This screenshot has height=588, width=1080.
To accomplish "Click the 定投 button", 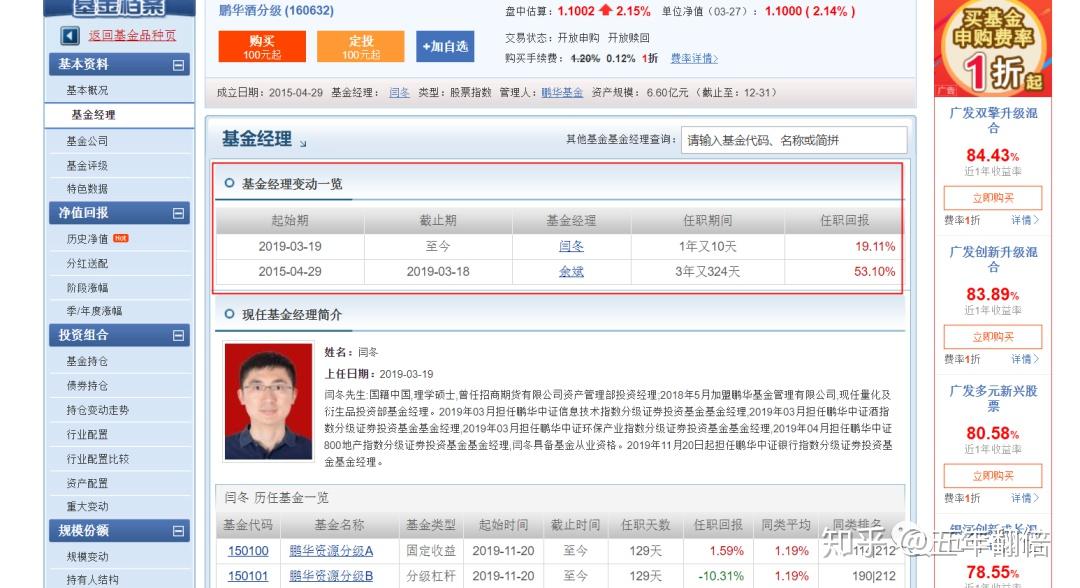I will (x=360, y=46).
